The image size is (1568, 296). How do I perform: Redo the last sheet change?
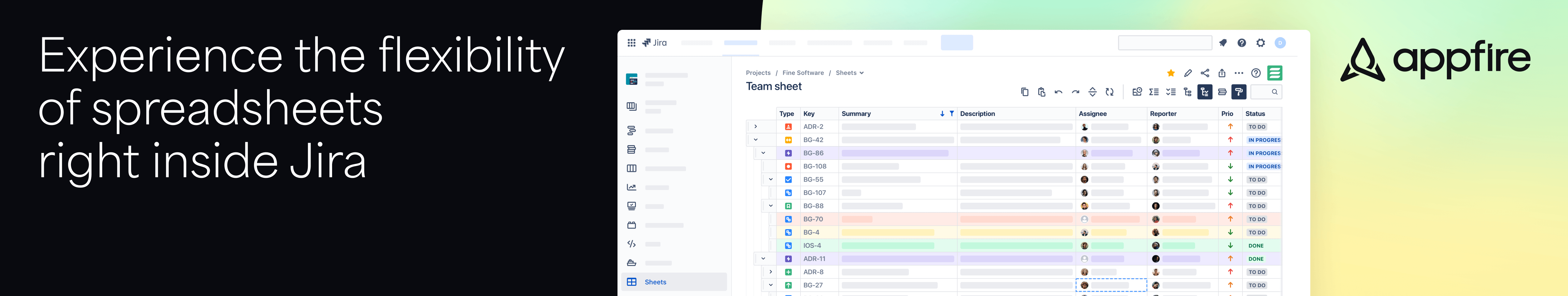pyautogui.click(x=1076, y=92)
